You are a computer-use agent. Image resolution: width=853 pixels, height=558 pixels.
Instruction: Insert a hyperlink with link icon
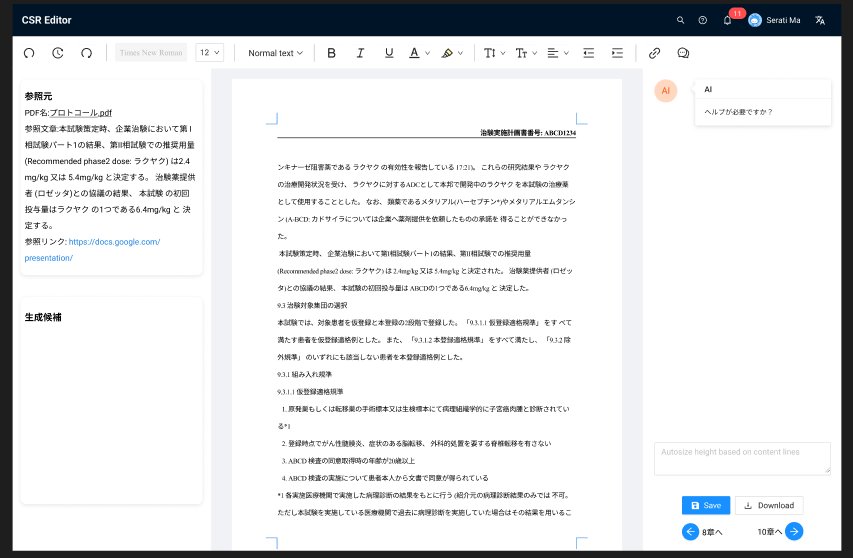click(654, 53)
